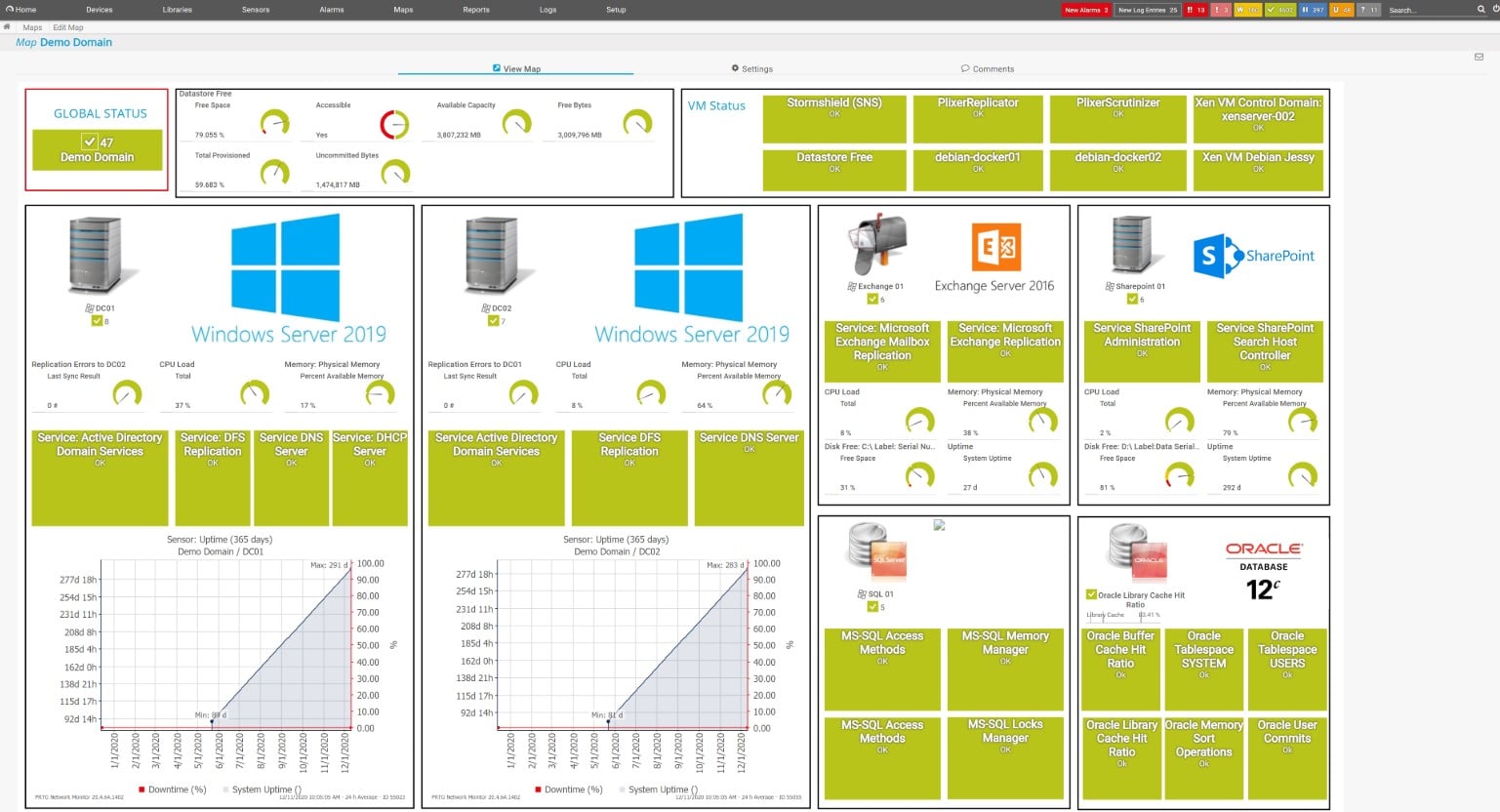Click the Exchange 01 status checkmark
The width and height of the screenshot is (1500, 812).
pyautogui.click(x=872, y=300)
